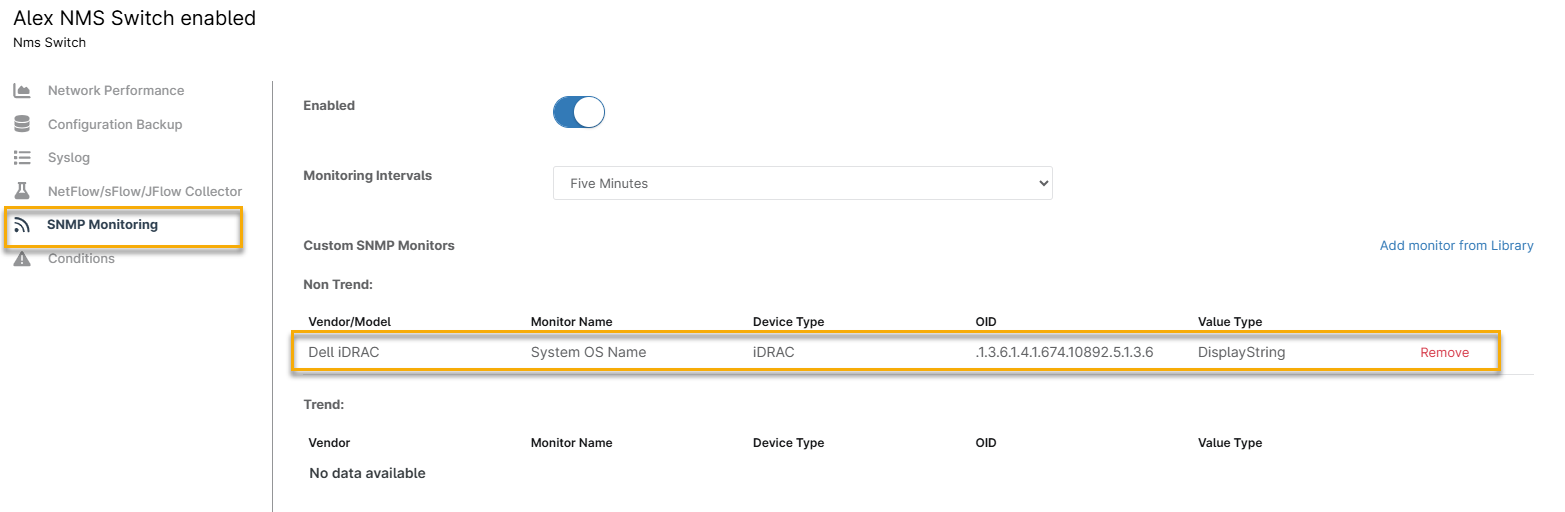Go to the Syslog section
The height and width of the screenshot is (512, 1565).
point(69,158)
